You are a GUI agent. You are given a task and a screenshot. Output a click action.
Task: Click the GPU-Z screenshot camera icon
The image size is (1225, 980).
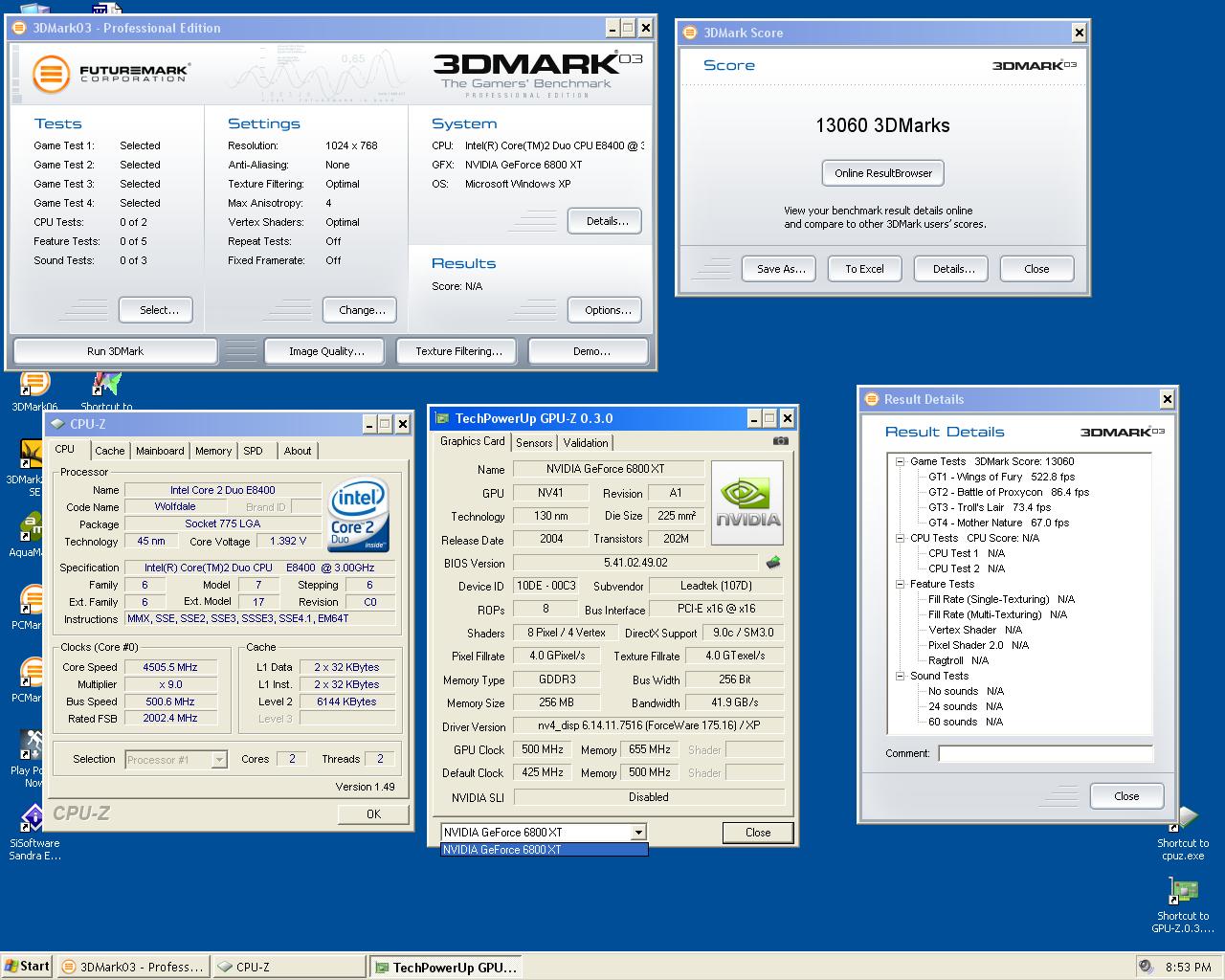(x=781, y=441)
